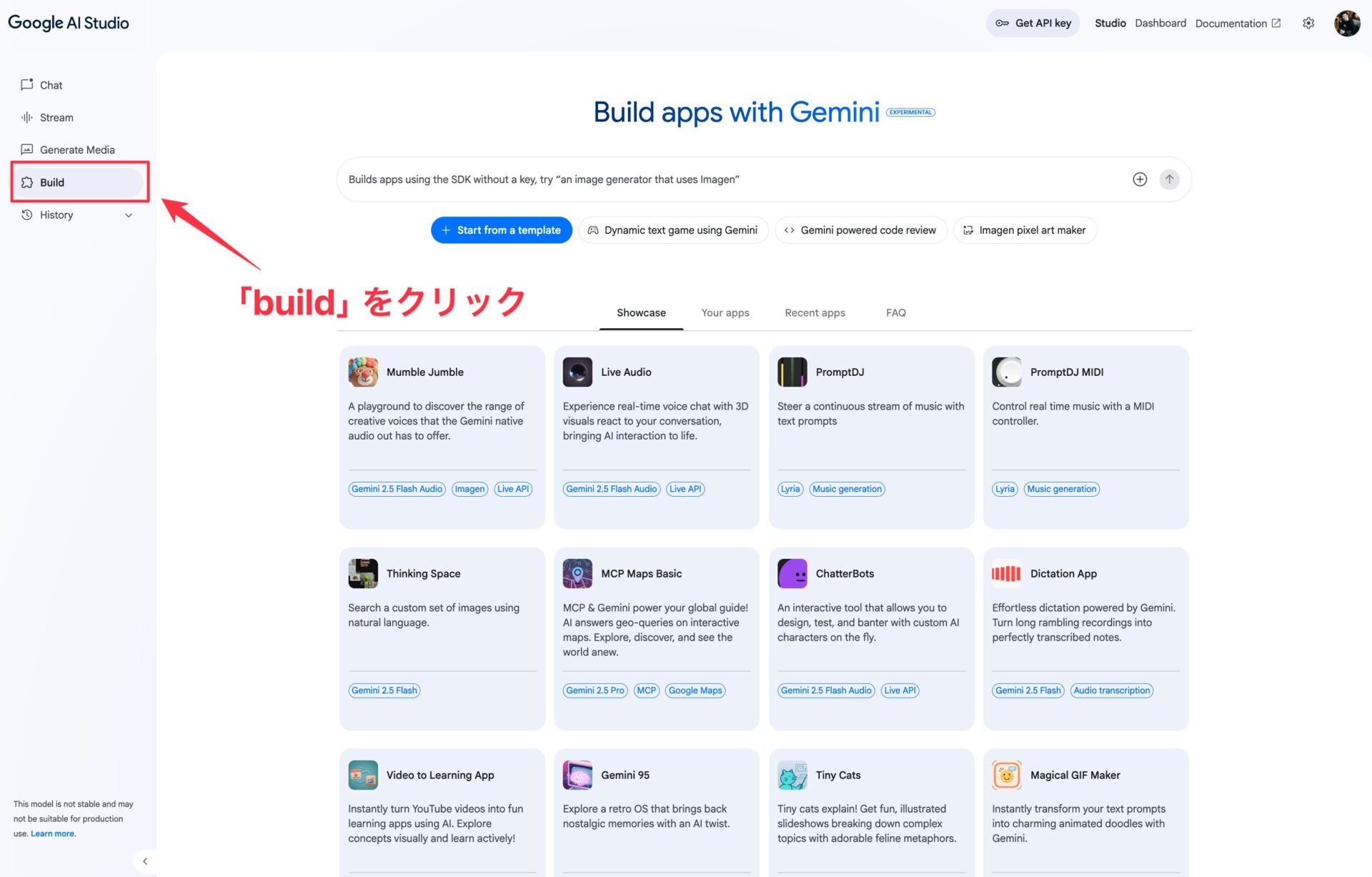Screen dimensions: 1372x877
Task: Click Live API tag on ChatterBots card
Action: click(x=900, y=690)
